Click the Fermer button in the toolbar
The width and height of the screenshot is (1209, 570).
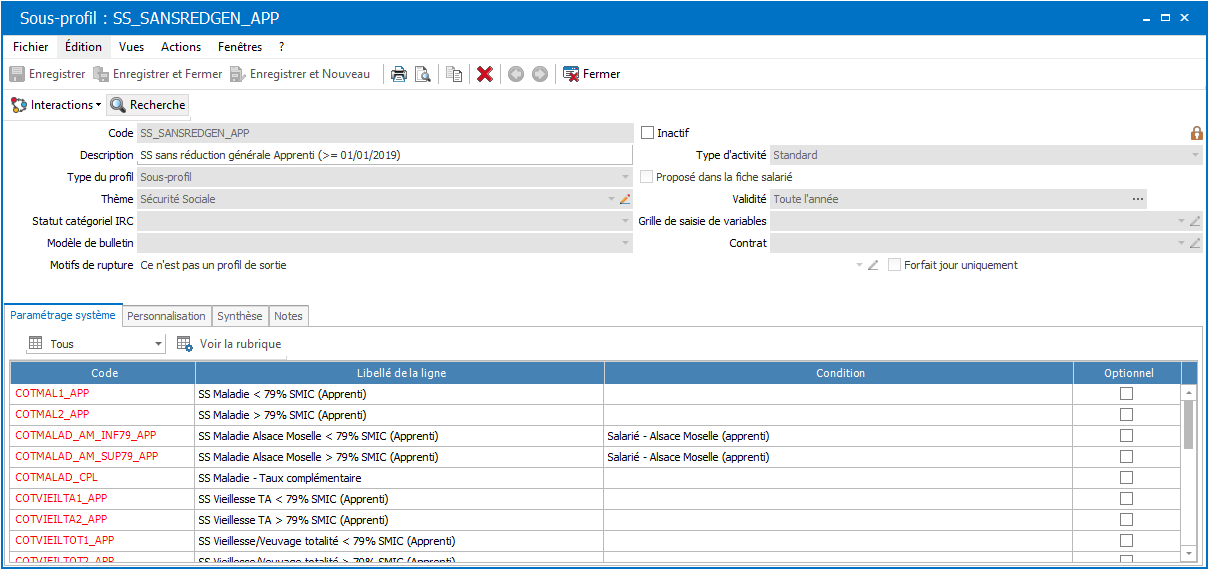[x=592, y=74]
